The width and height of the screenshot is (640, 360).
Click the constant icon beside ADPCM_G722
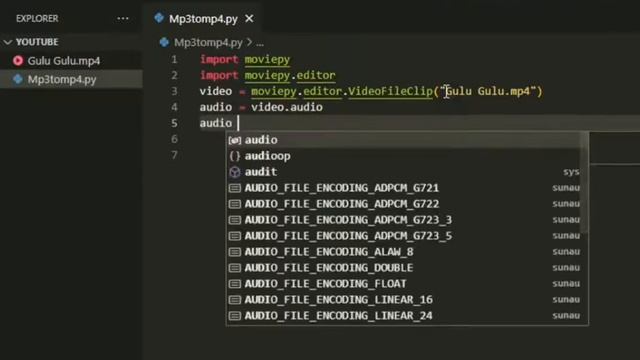pos(235,204)
